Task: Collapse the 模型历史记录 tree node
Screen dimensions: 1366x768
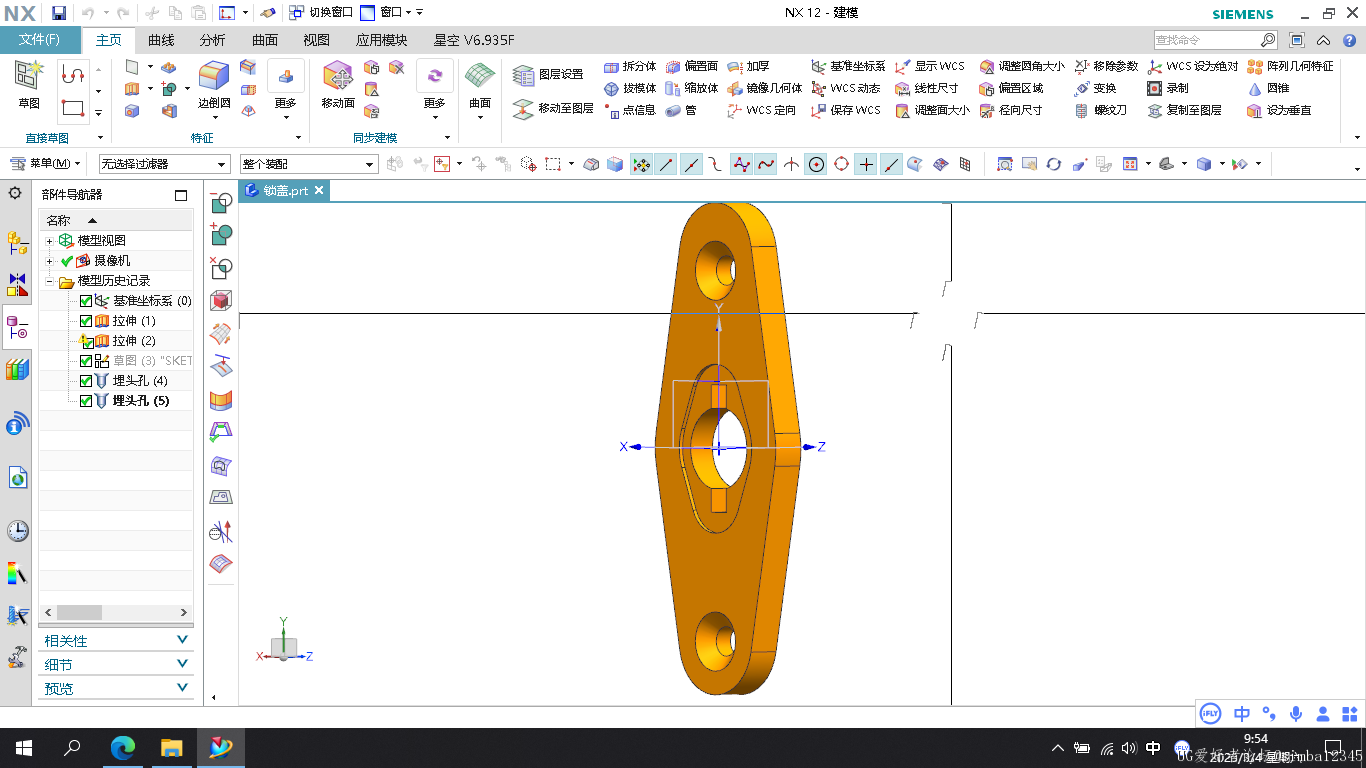Action: coord(49,281)
